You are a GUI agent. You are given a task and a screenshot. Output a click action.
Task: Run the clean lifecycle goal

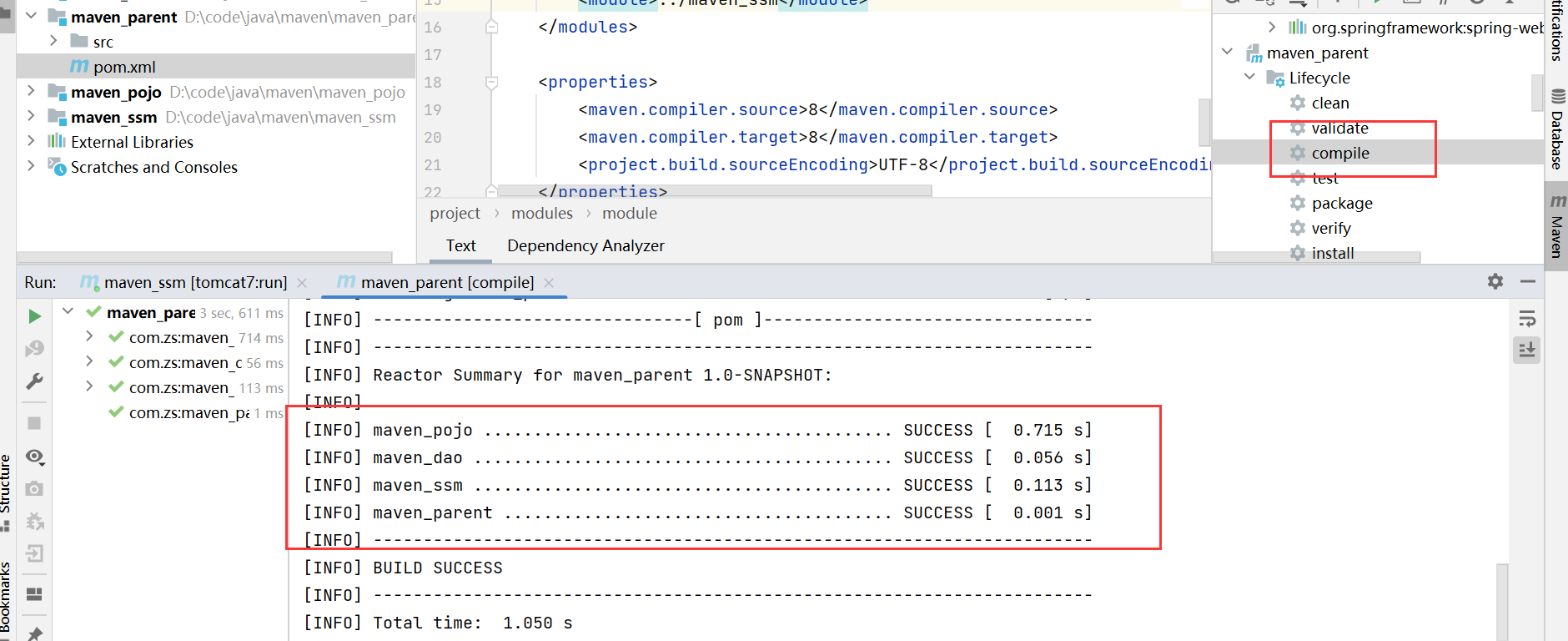click(1330, 103)
